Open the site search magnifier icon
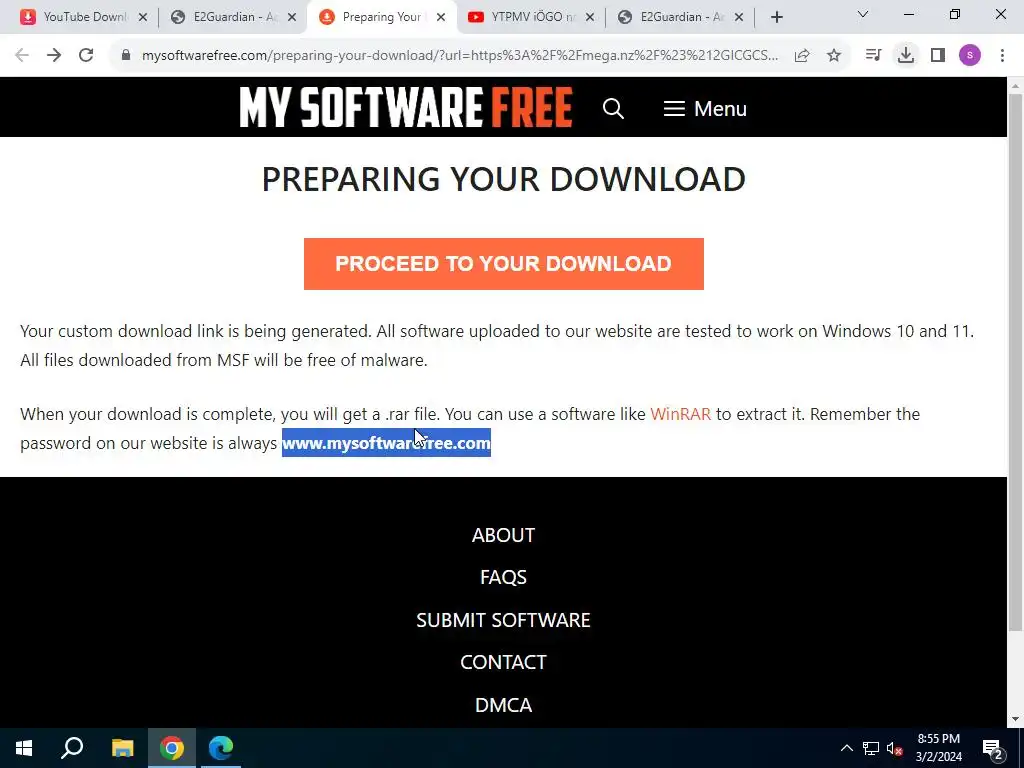 (x=613, y=108)
